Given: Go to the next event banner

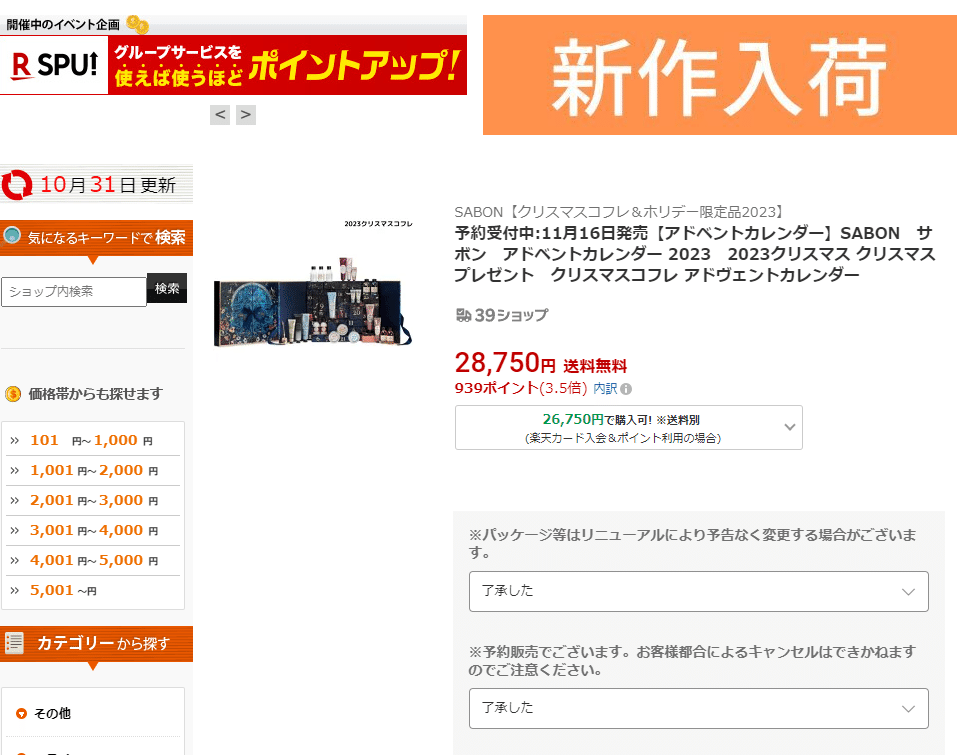Looking at the screenshot, I should click(x=246, y=115).
